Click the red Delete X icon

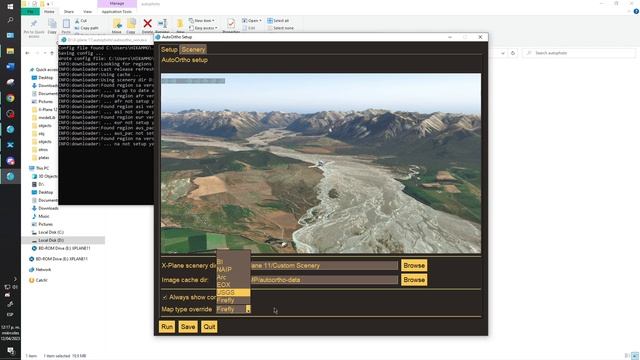coord(147,24)
